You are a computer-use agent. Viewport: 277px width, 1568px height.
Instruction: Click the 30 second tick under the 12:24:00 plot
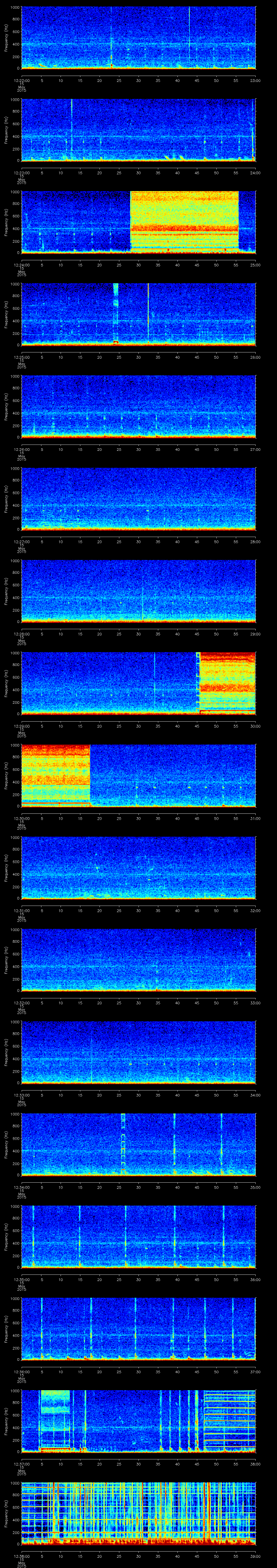tap(138, 265)
